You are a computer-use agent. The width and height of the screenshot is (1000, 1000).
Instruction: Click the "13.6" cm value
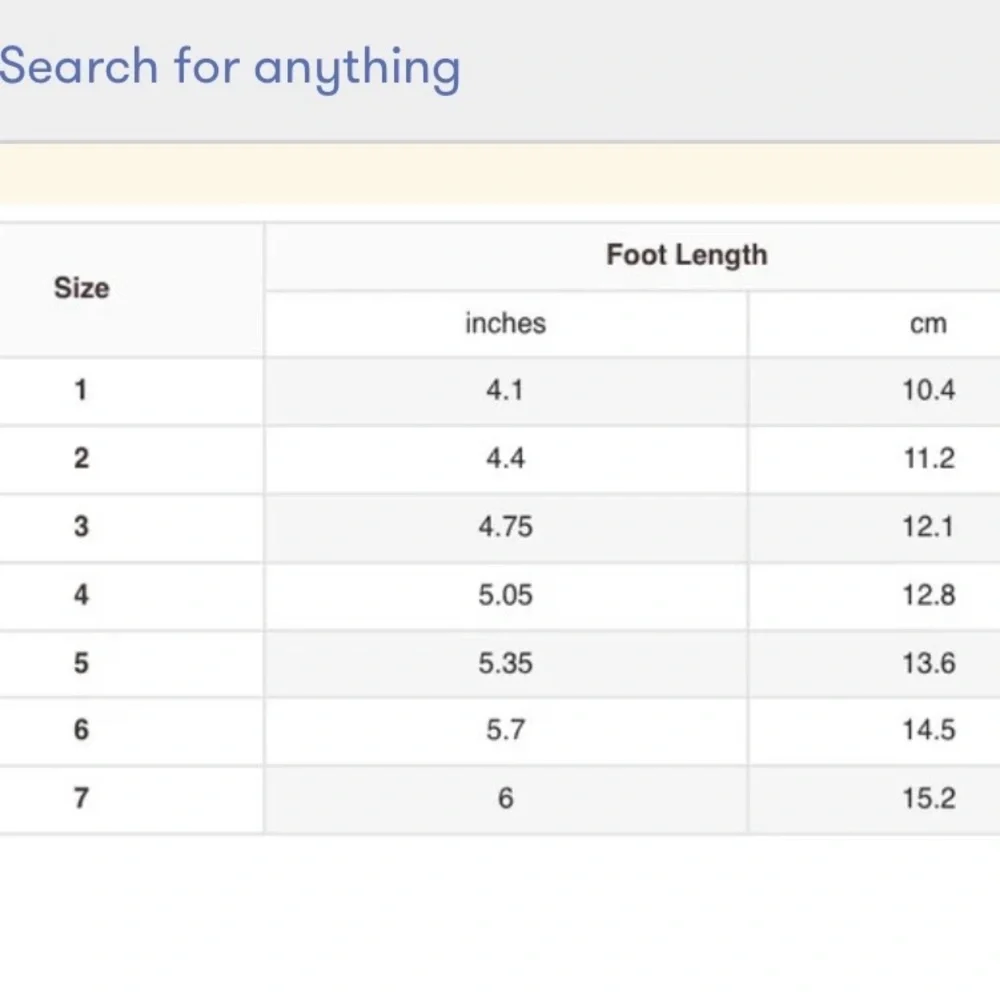point(929,663)
